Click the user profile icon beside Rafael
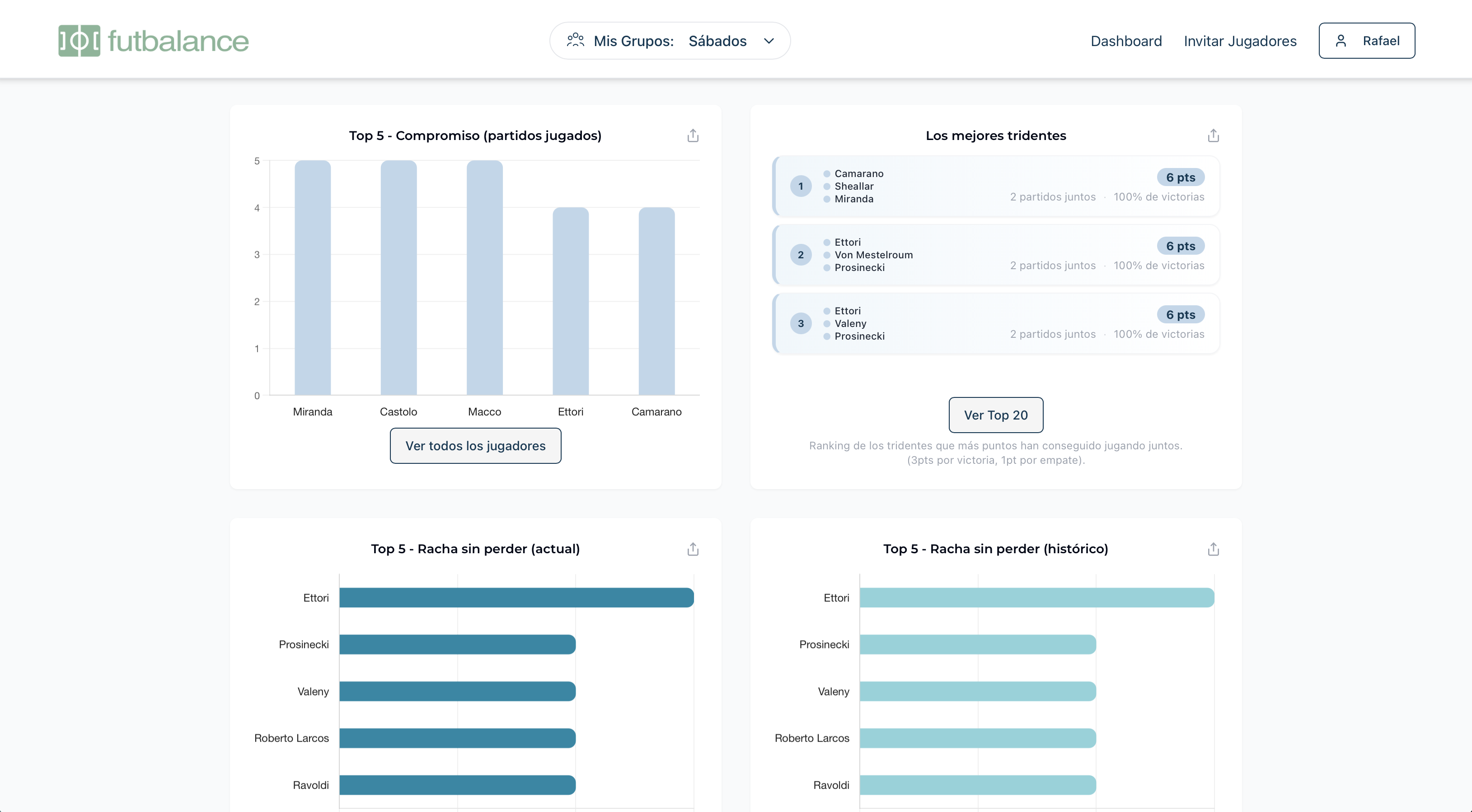 [x=1341, y=41]
